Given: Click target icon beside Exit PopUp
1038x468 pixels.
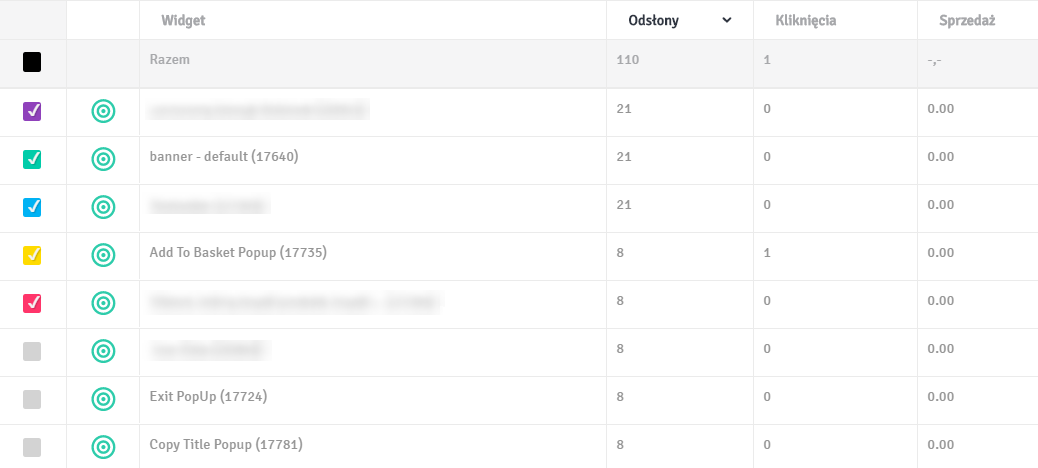Looking at the screenshot, I should (103, 399).
